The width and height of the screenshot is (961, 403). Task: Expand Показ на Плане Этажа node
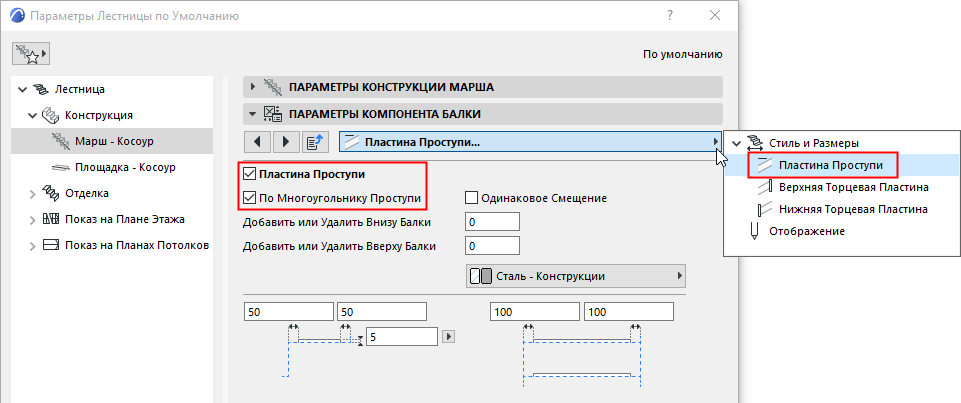click(x=32, y=219)
